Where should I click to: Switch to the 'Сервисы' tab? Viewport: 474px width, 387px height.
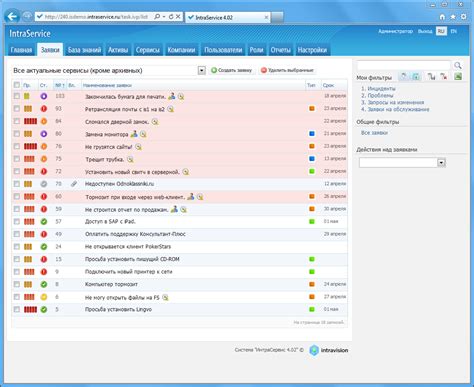click(148, 50)
